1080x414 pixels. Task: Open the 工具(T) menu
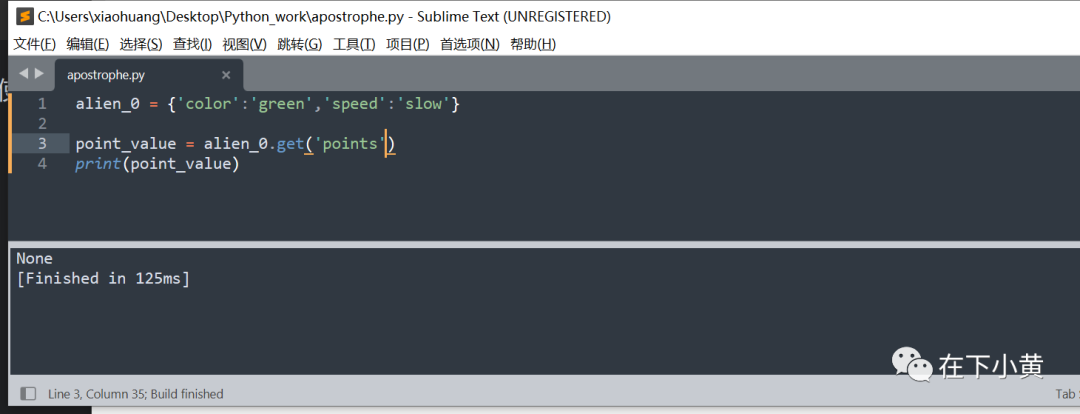point(354,44)
